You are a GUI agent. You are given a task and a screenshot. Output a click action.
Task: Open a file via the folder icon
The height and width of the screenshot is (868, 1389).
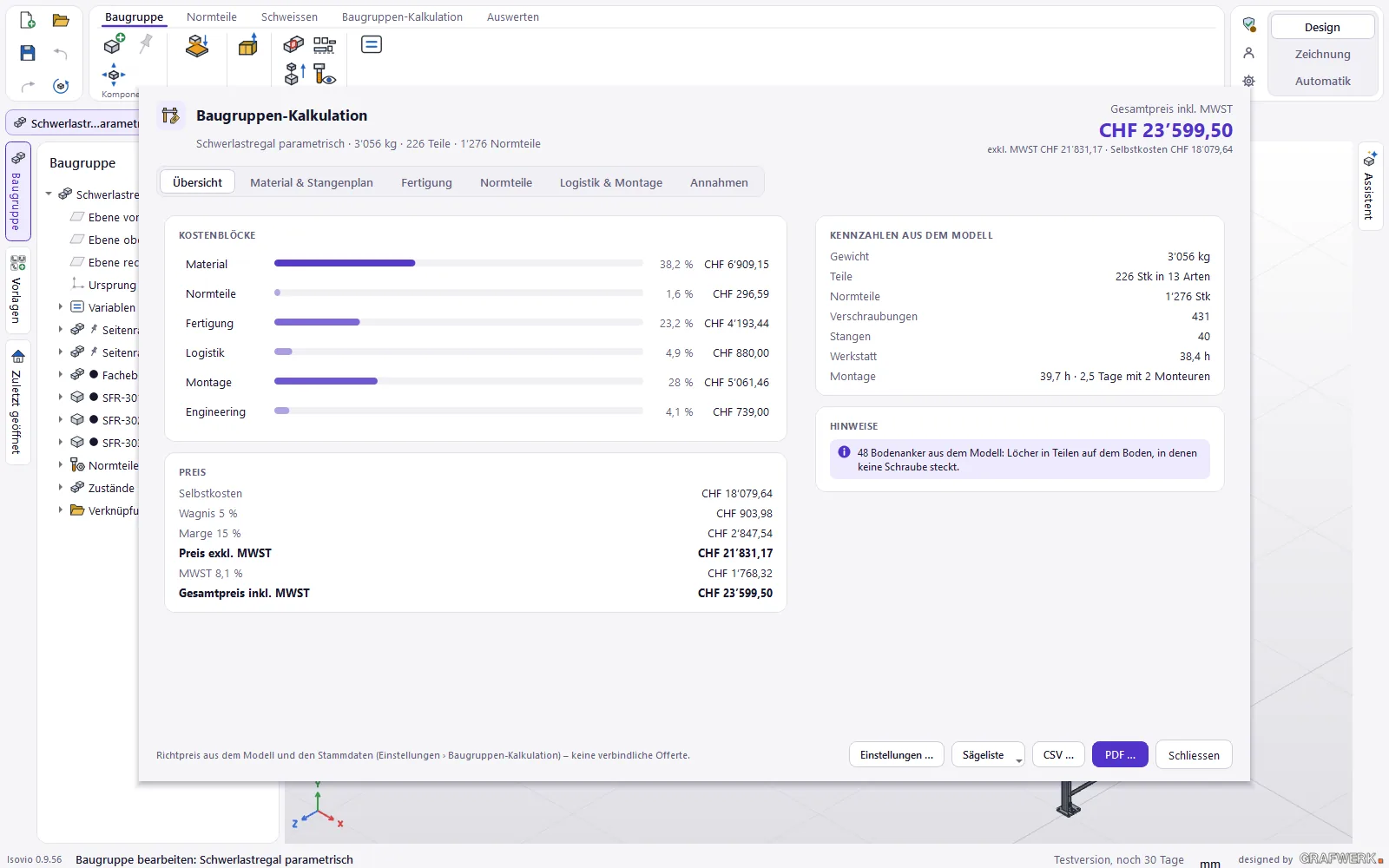click(x=61, y=21)
